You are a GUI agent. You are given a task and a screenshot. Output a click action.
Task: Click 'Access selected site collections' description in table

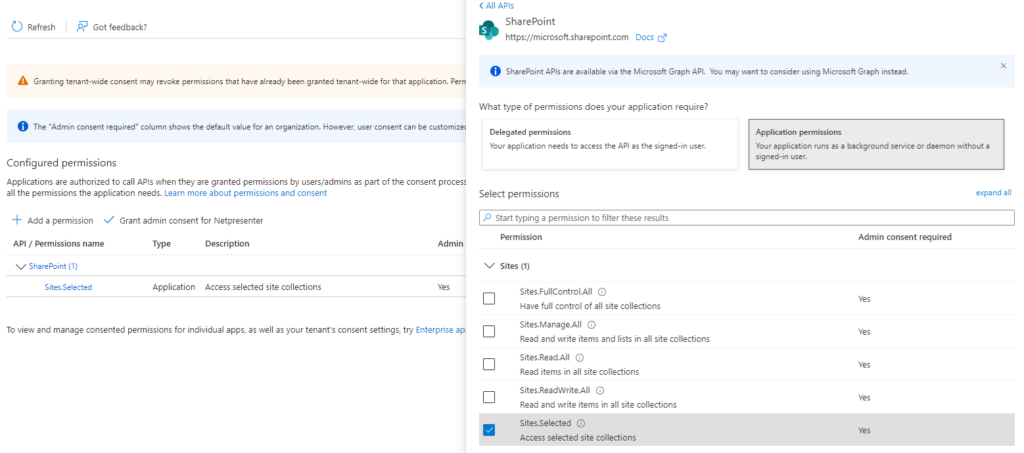[263, 287]
